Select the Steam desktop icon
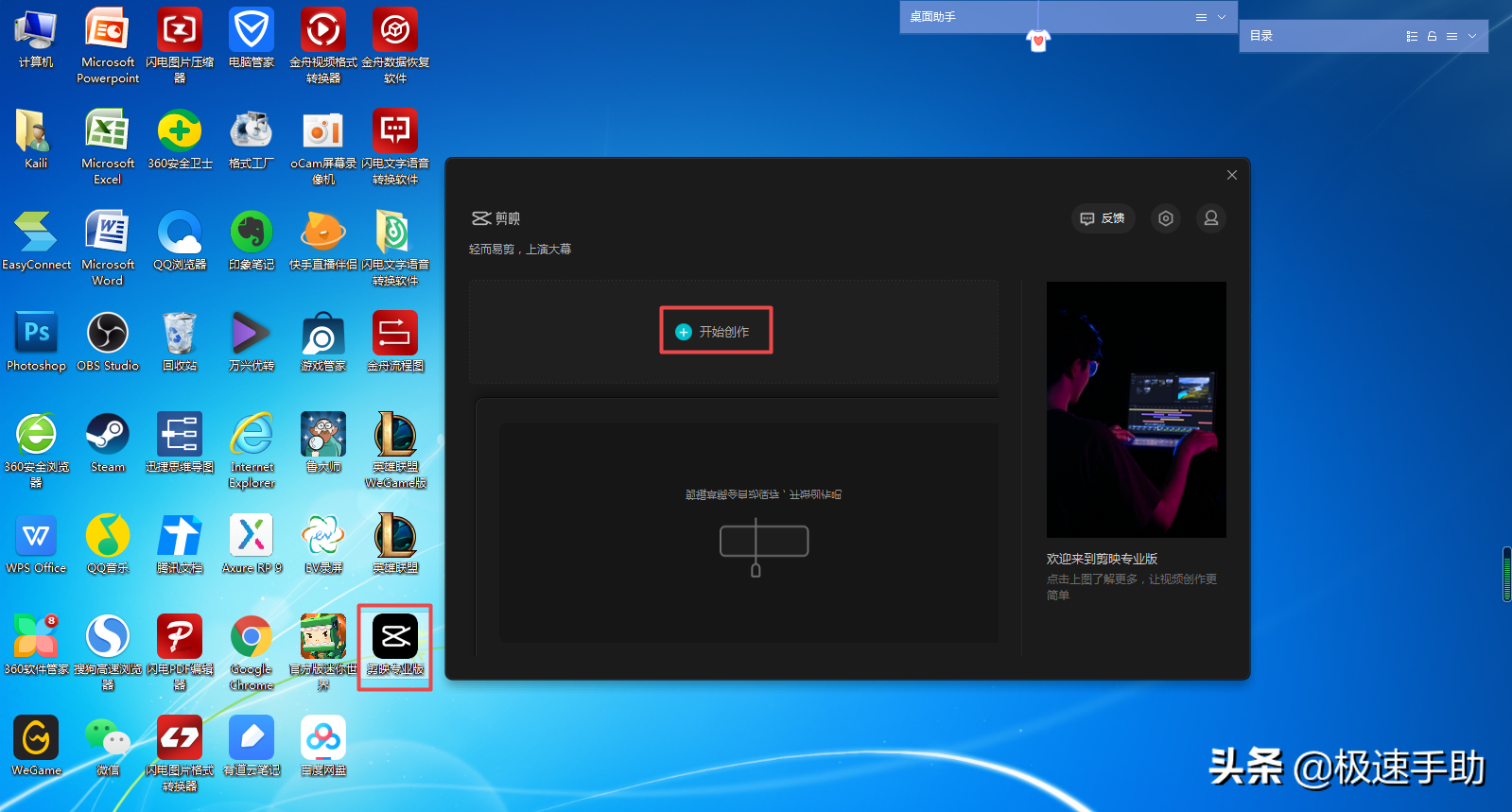The width and height of the screenshot is (1512, 812). click(108, 442)
